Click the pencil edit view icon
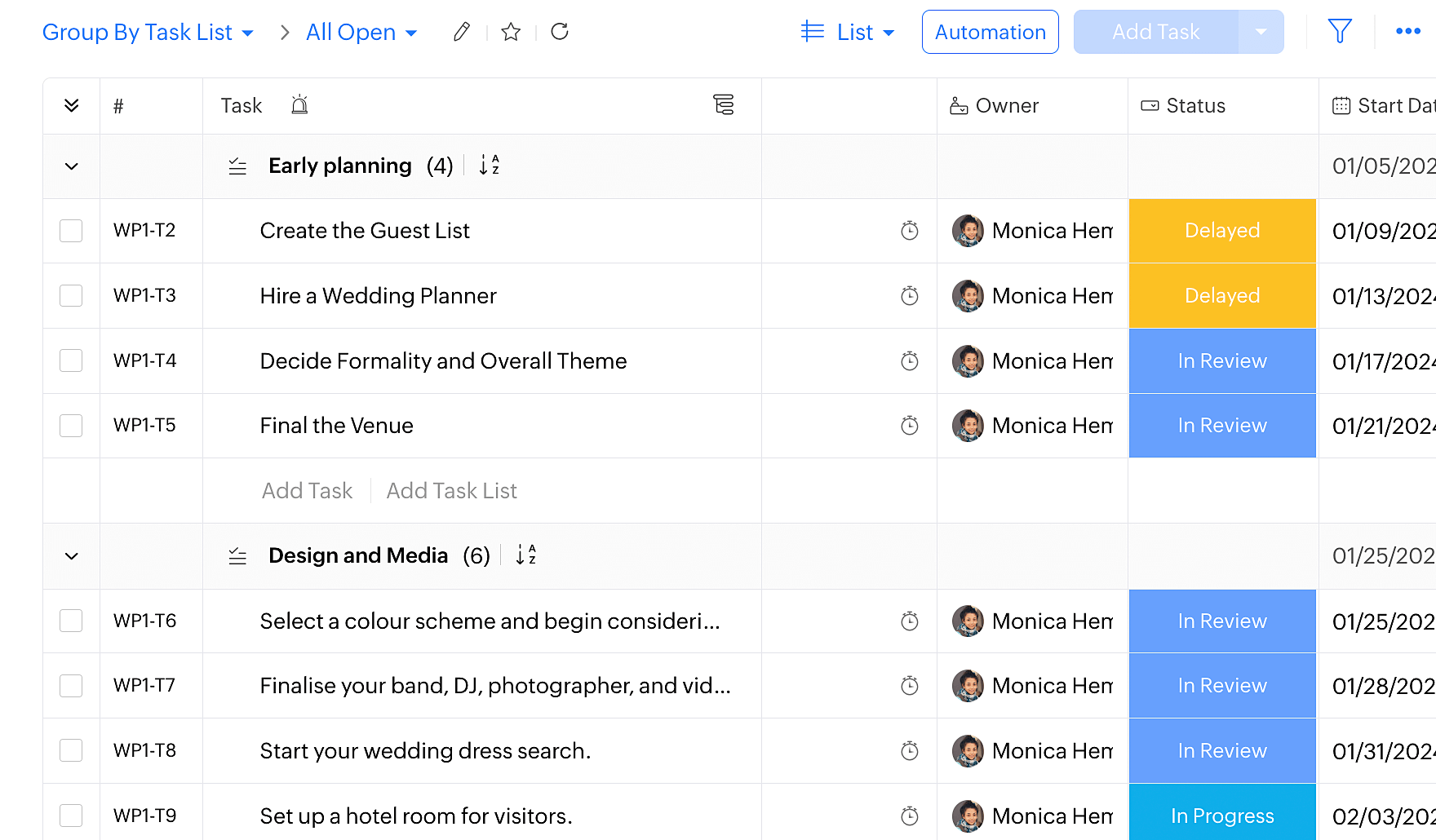The height and width of the screenshot is (840, 1436). (461, 32)
